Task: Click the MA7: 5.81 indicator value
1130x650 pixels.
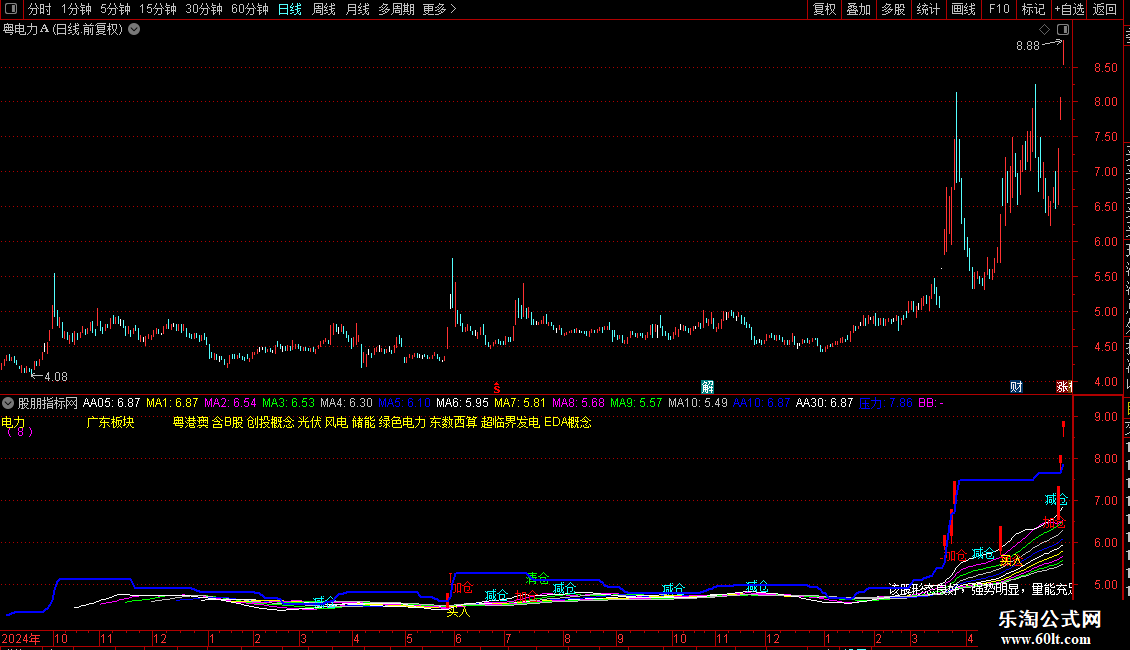Action: click(520, 403)
